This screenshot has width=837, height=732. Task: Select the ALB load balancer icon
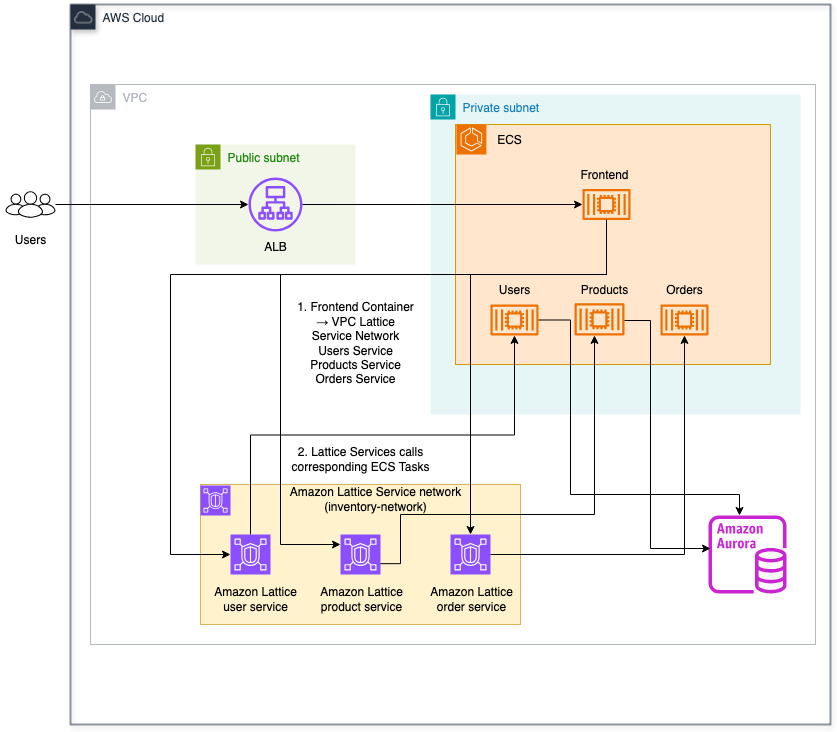pos(275,204)
